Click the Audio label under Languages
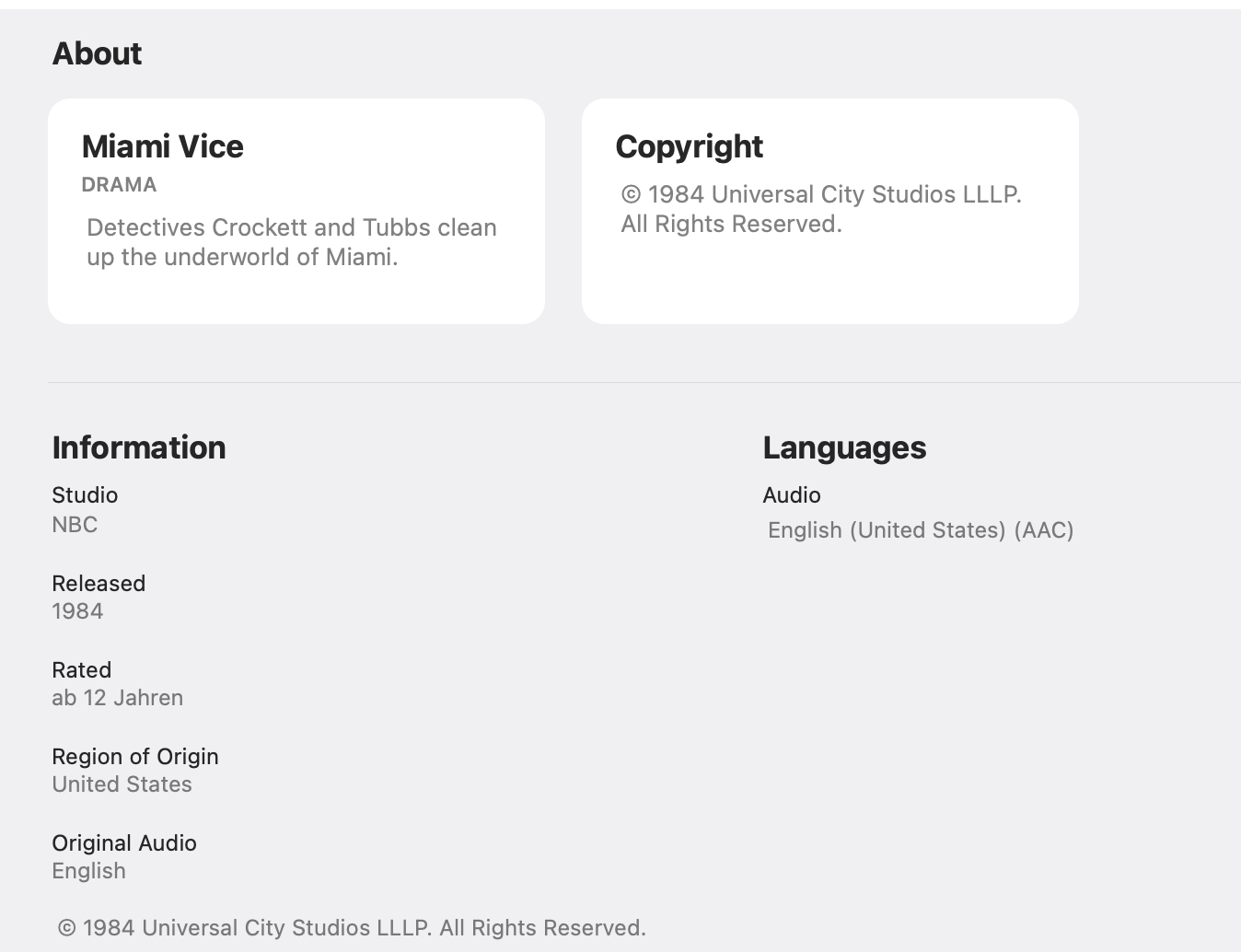Image resolution: width=1241 pixels, height=952 pixels. point(792,495)
